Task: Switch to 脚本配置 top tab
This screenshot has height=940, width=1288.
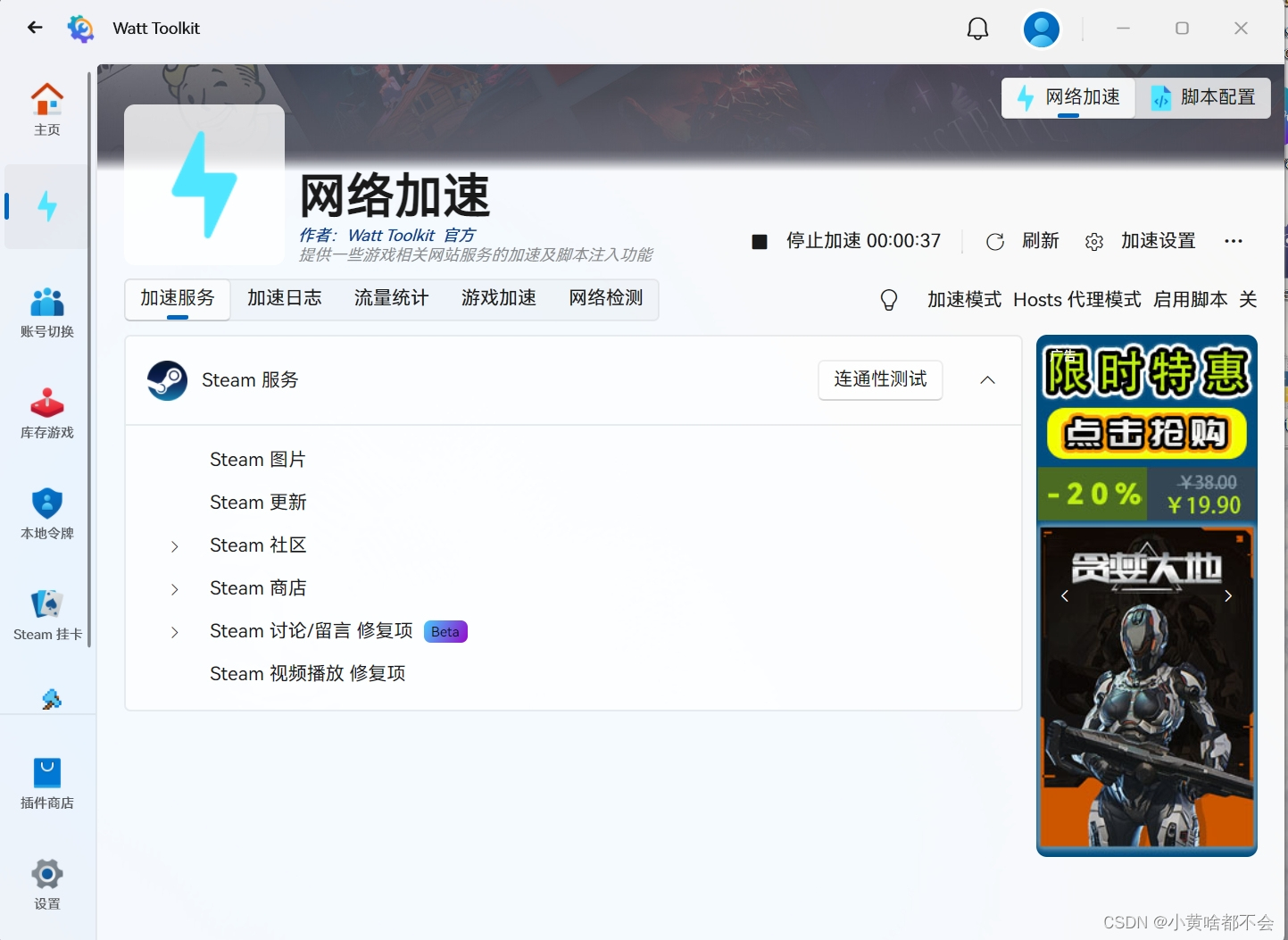Action: 1202,97
